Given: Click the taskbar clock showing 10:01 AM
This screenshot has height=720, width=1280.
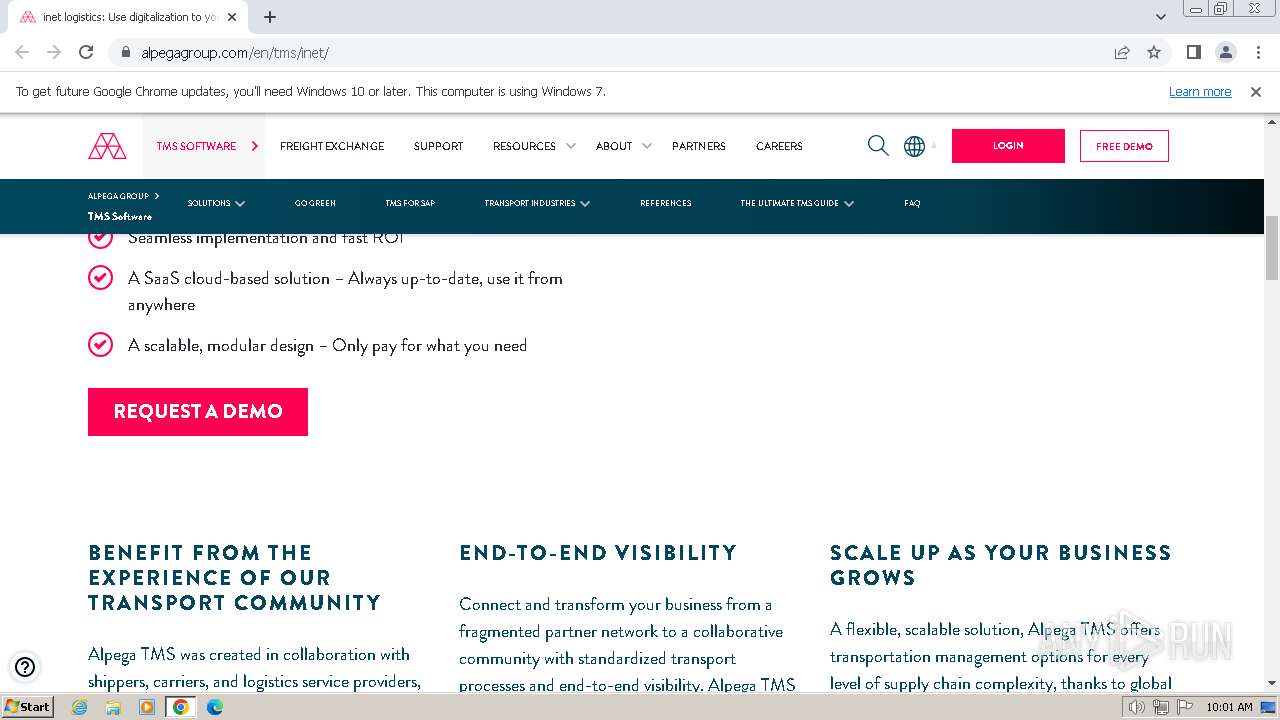Looking at the screenshot, I should pyautogui.click(x=1229, y=707).
